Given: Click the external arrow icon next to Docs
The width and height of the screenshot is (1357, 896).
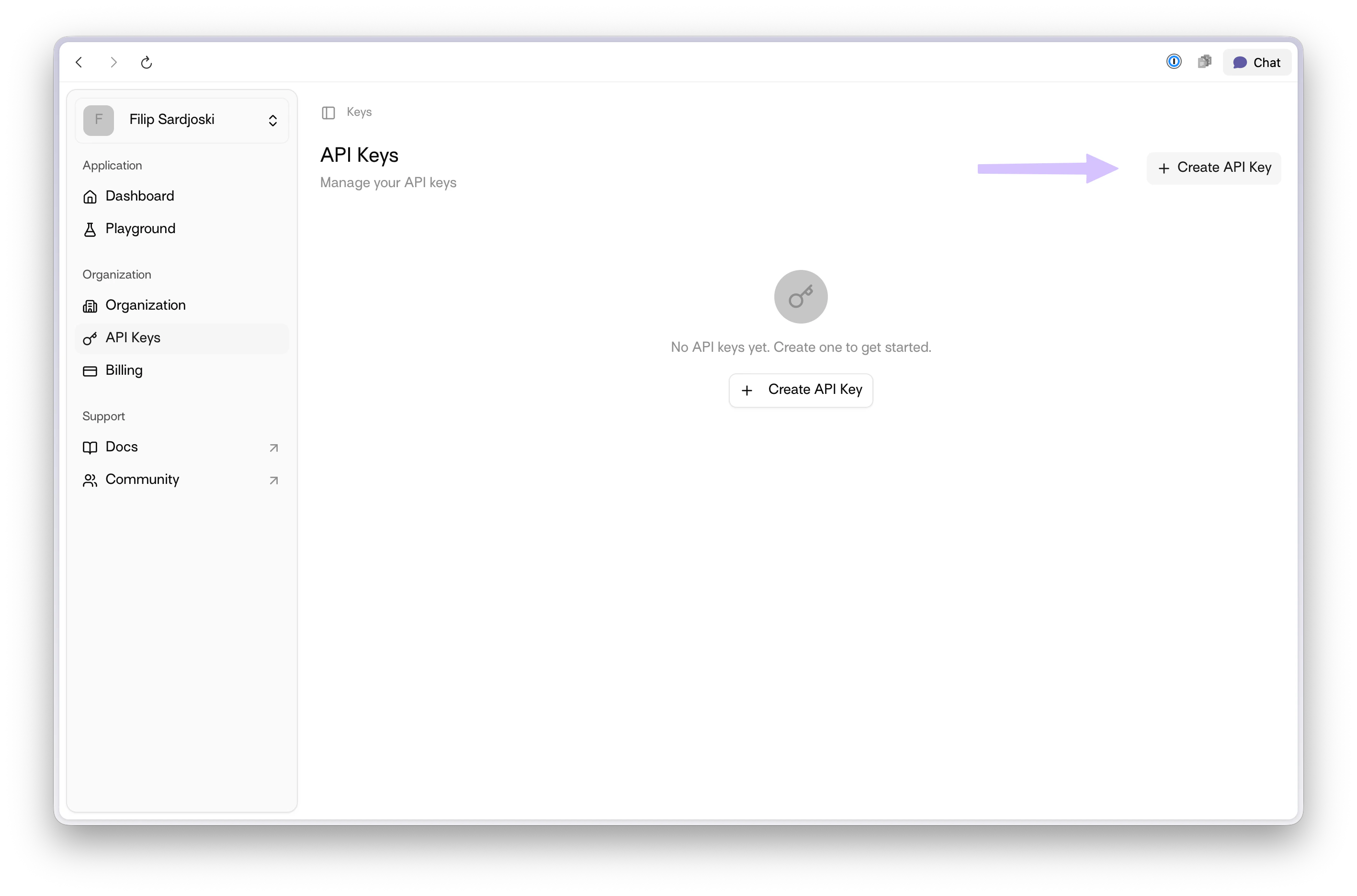Looking at the screenshot, I should point(274,448).
